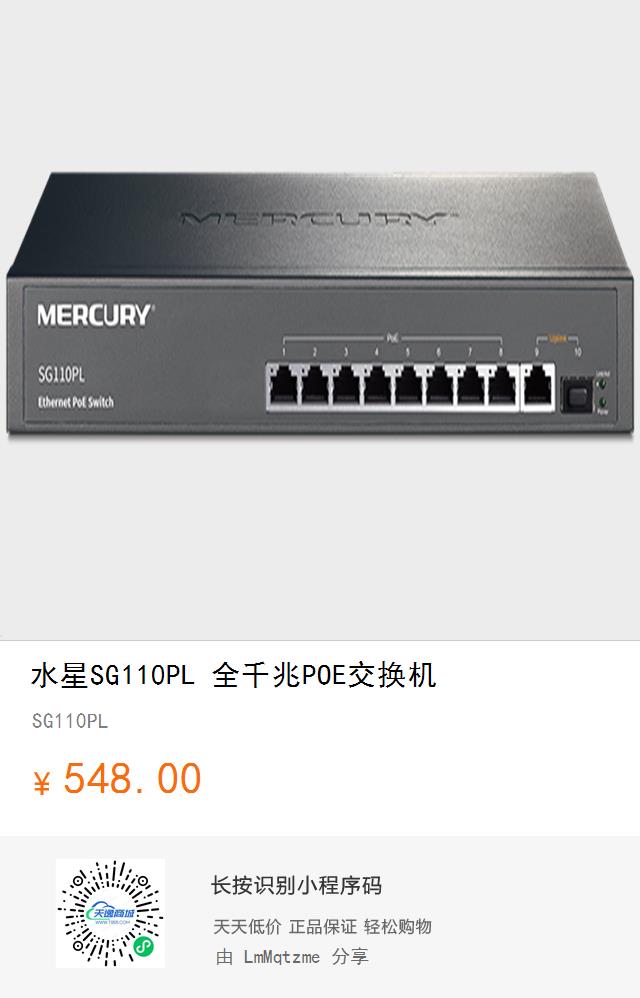Viewport: 640px width, 998px height.
Task: Click the mini program QR code
Action: click(110, 913)
